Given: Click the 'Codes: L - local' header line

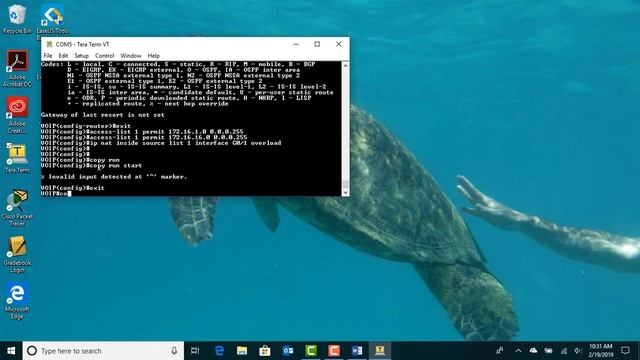Looking at the screenshot, I should 178,64.
